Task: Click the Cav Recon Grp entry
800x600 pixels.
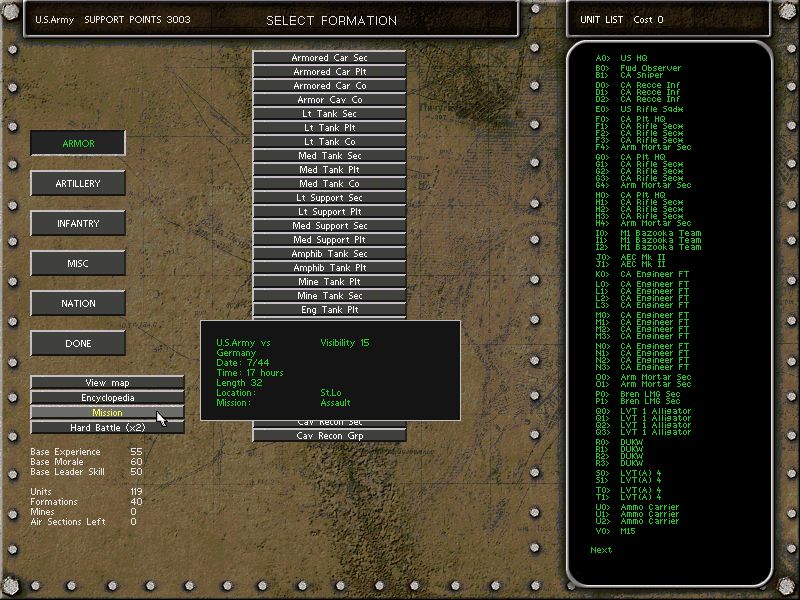Action: tap(332, 436)
